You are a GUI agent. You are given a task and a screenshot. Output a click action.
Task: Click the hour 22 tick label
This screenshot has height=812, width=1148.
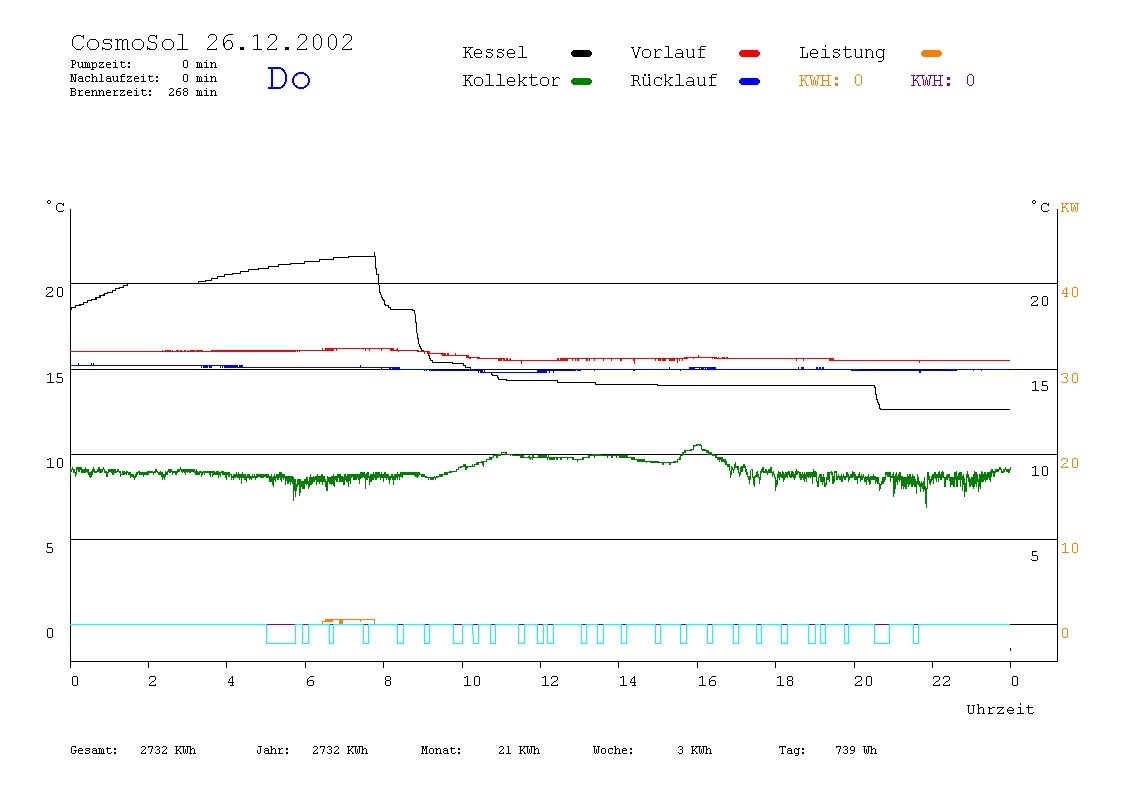tap(942, 682)
